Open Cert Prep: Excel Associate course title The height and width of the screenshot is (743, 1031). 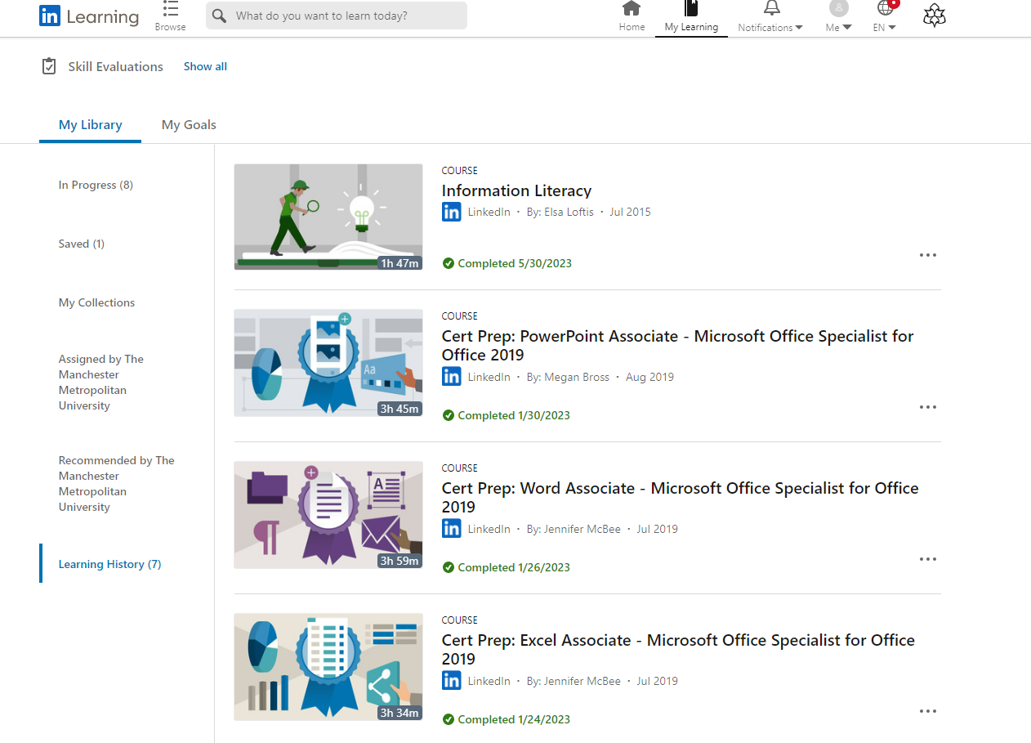tap(678, 649)
